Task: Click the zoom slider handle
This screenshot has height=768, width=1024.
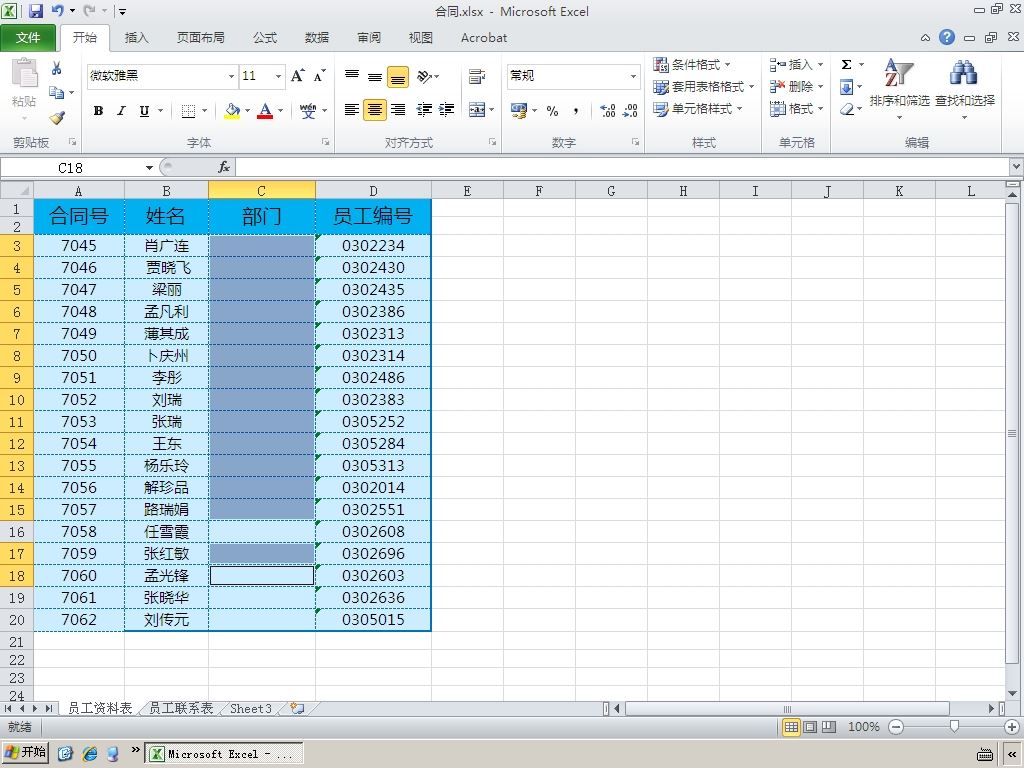Action: coord(954,726)
